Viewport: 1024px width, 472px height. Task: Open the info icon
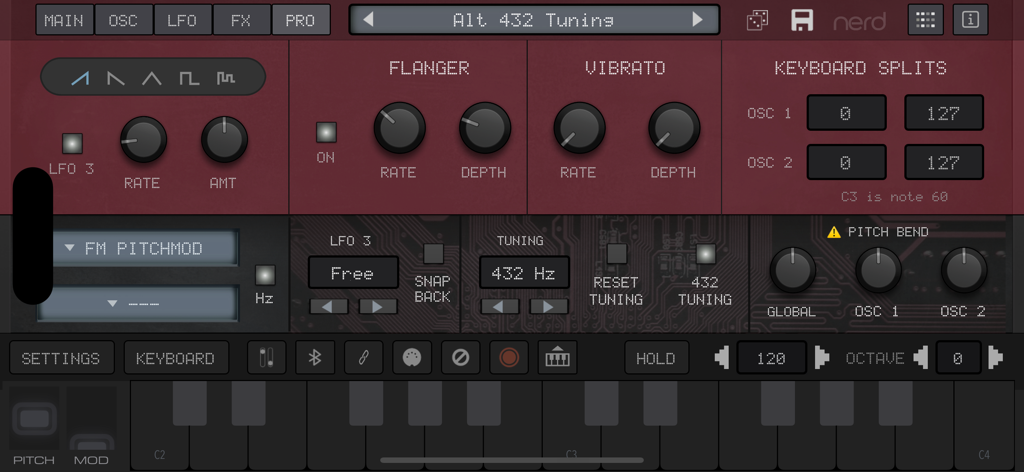[x=970, y=20]
